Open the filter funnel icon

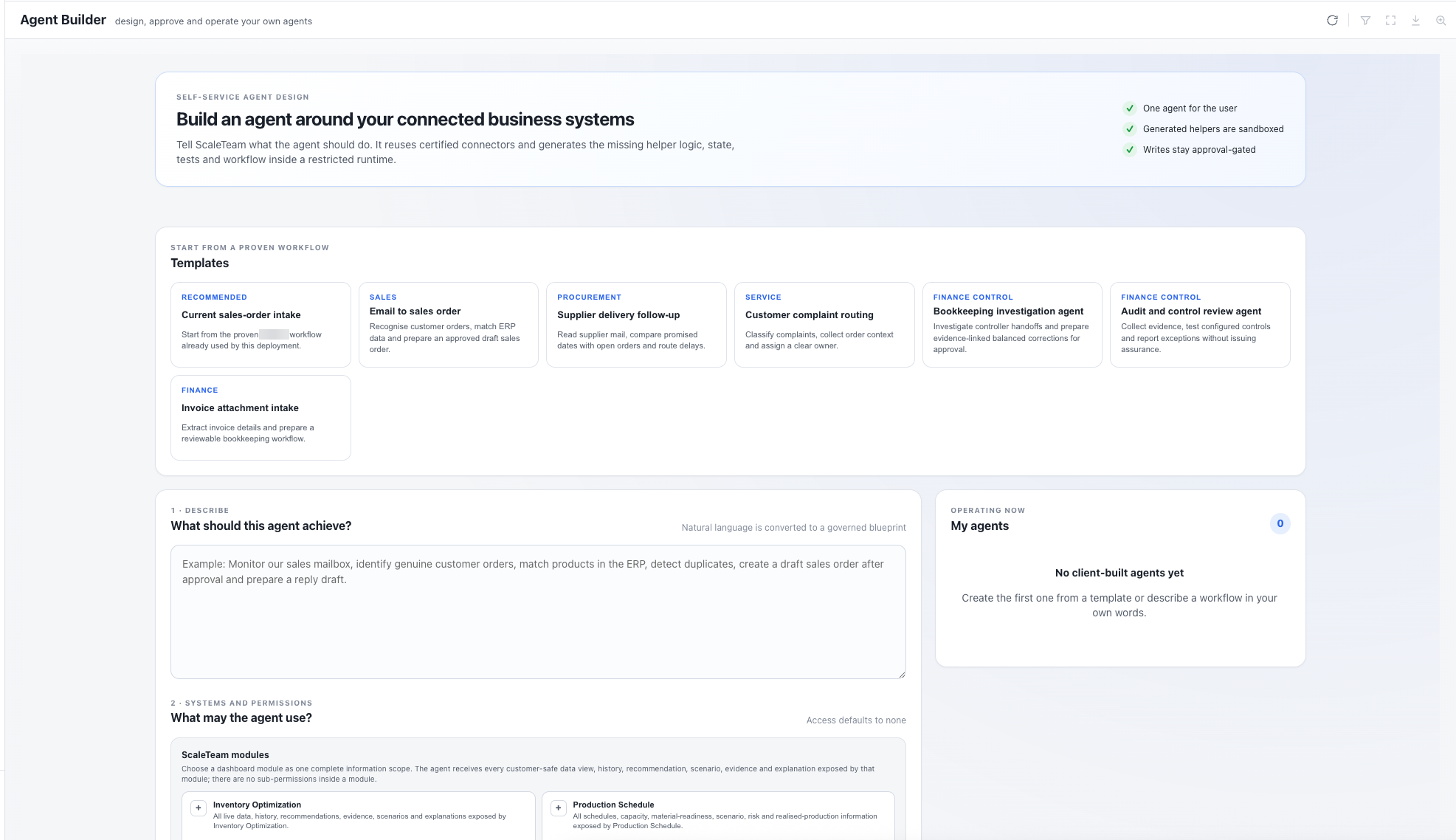[x=1365, y=21]
